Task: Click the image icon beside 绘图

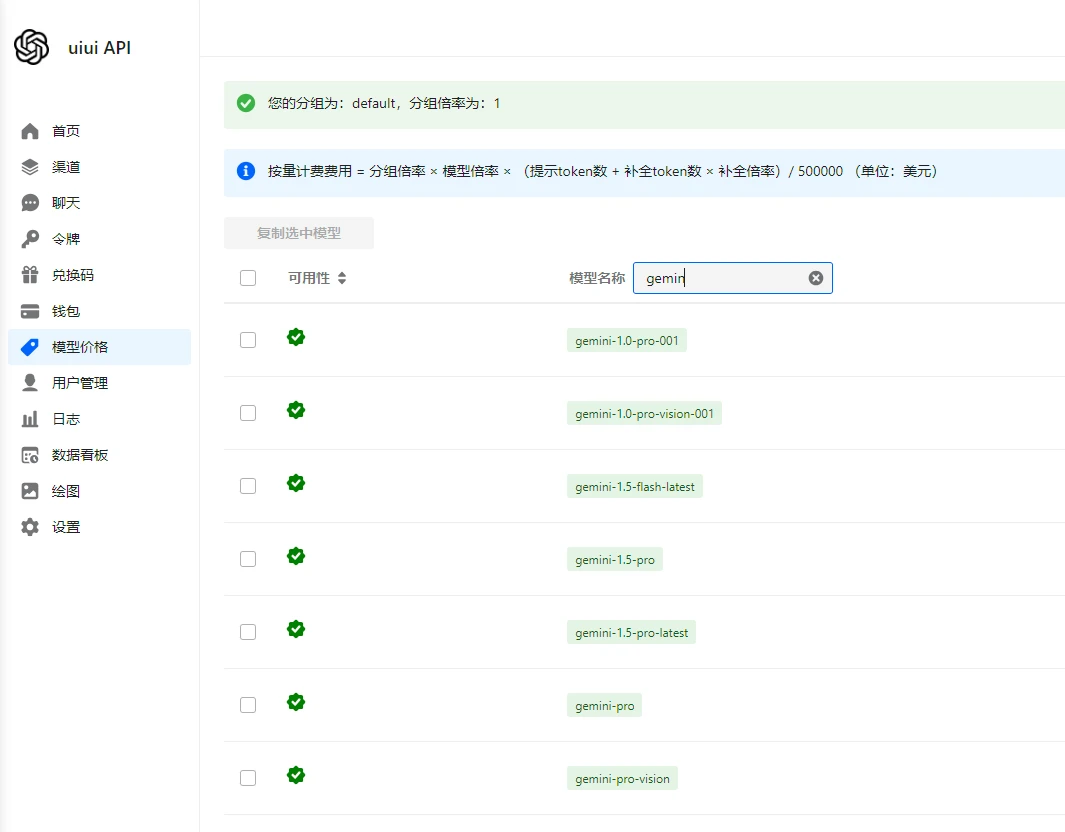Action: 30,491
